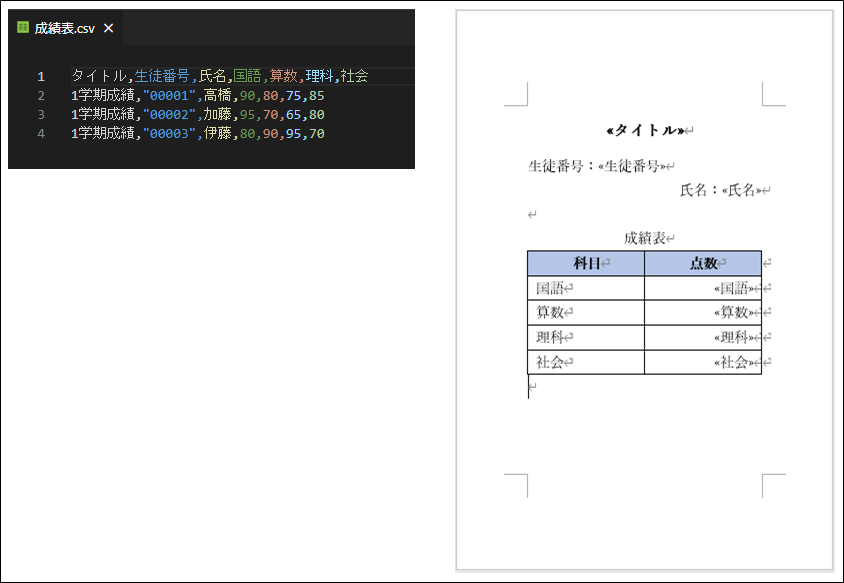844x583 pixels.
Task: Click the 点数 table header cell
Action: [703, 263]
